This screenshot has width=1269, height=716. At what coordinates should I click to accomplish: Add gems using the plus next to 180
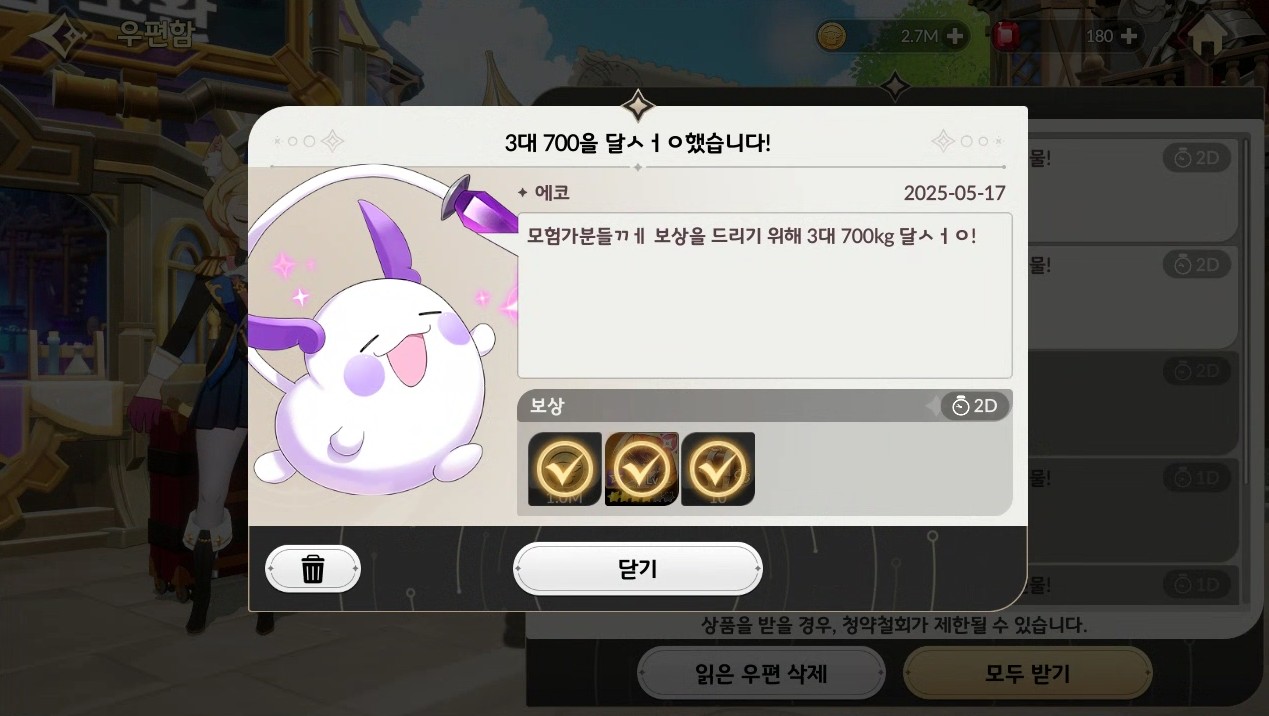click(x=1129, y=36)
